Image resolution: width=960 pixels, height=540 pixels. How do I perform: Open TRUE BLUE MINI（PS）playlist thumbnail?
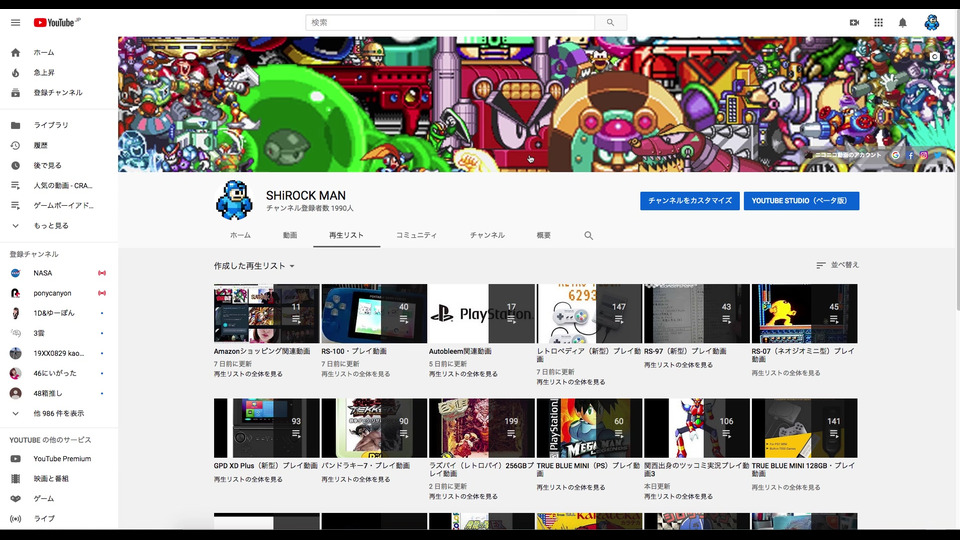(x=590, y=428)
